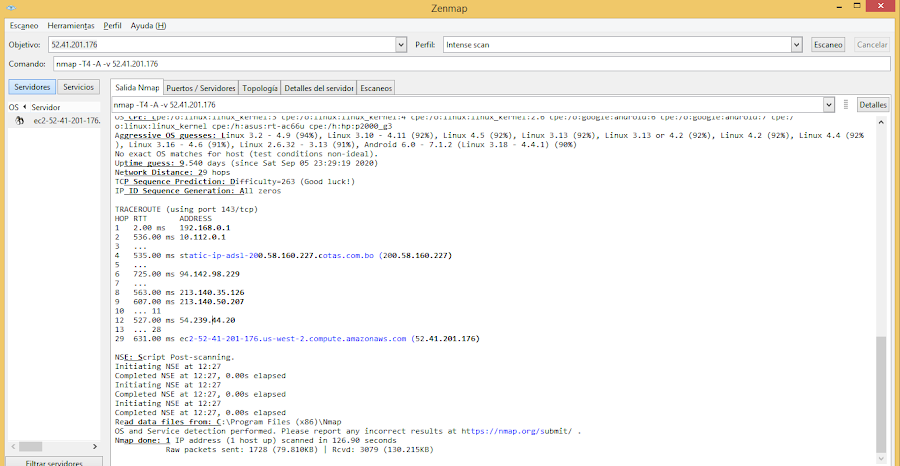Expand the scan output selector dropdown arrow
Screen dimensions: 900x466
pos(828,105)
